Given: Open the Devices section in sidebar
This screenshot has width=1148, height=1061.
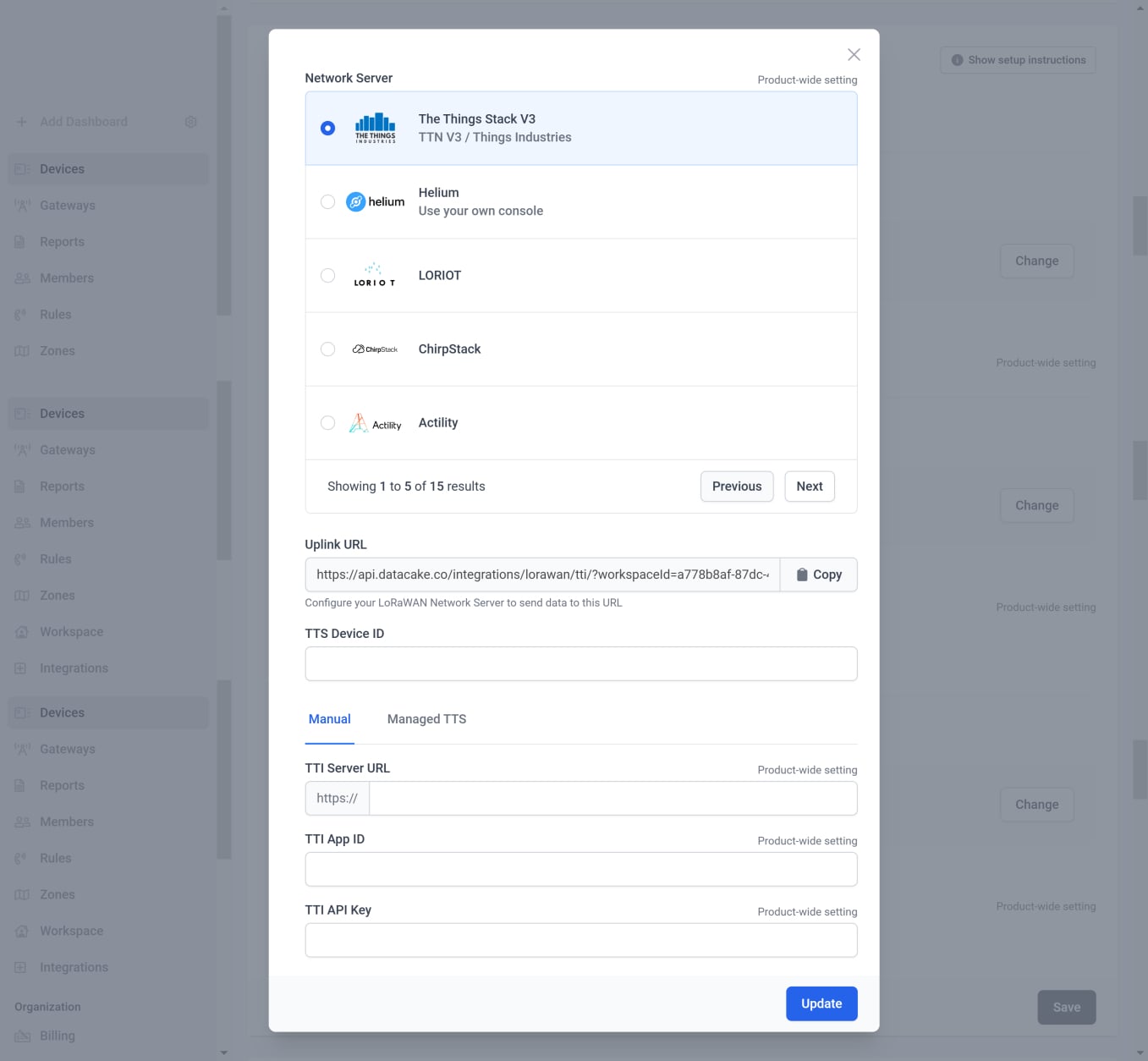Looking at the screenshot, I should (x=62, y=168).
